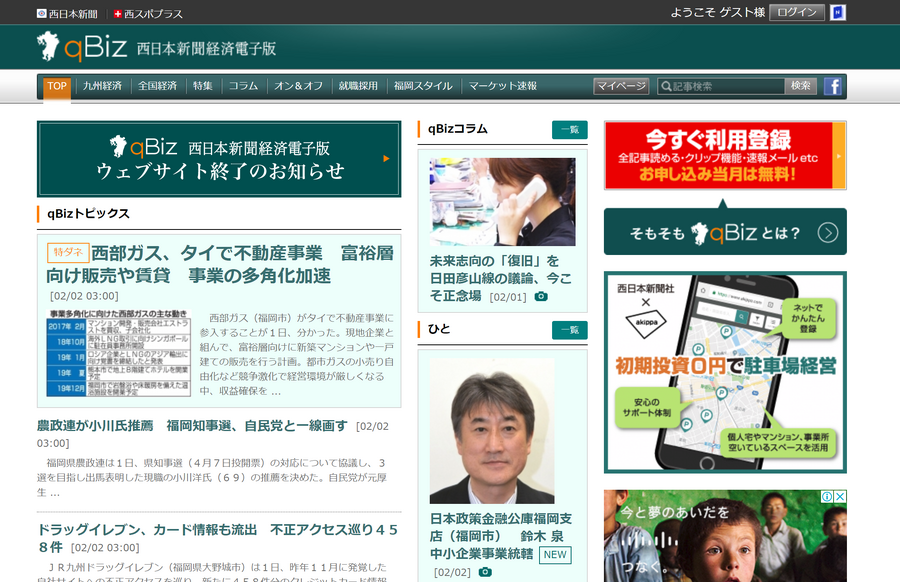This screenshot has height=582, width=900.
Task: Click the circled arrow on そもそもqBizとは banner
Action: click(828, 232)
